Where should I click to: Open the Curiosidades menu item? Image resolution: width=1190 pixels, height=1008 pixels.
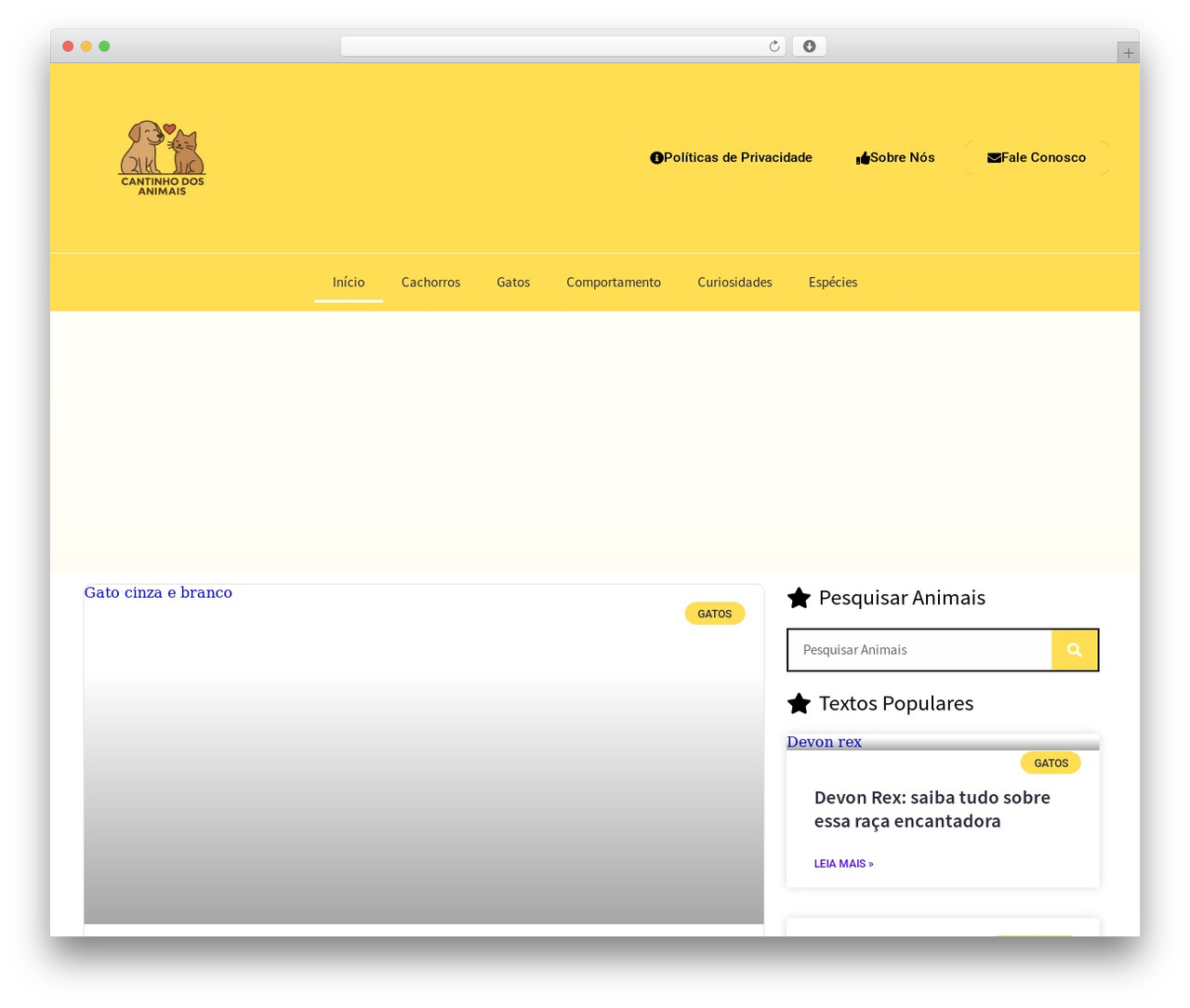point(734,283)
